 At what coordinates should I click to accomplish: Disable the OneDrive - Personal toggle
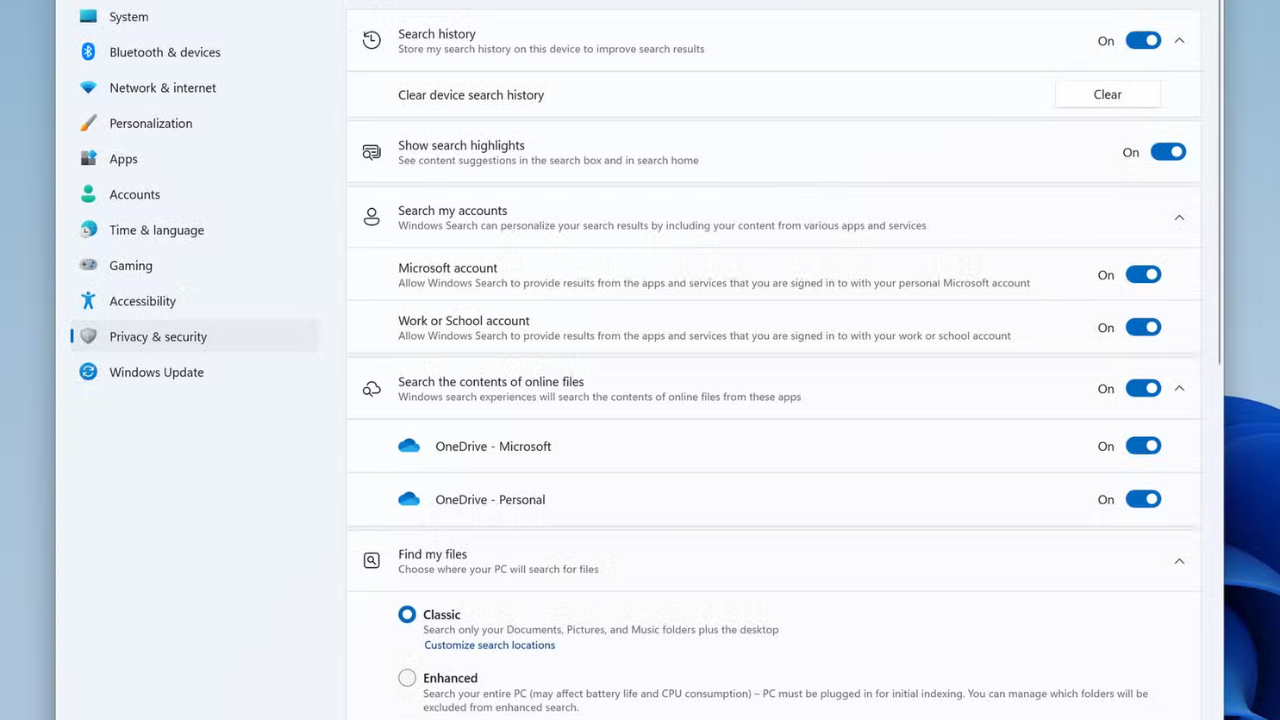(x=1143, y=499)
